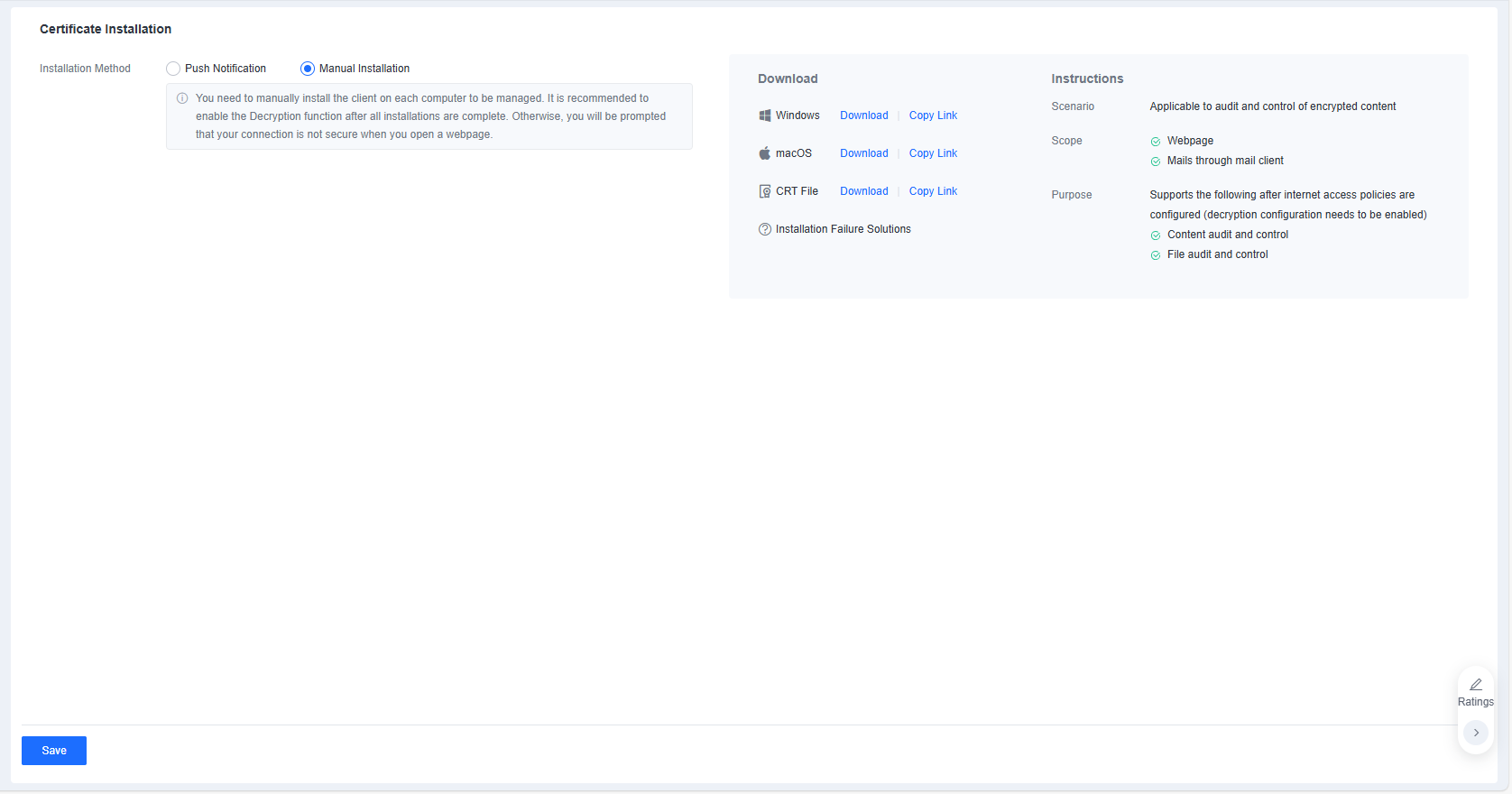The image size is (1512, 794).
Task: Click the Content audit and control check icon
Action: (x=1156, y=235)
